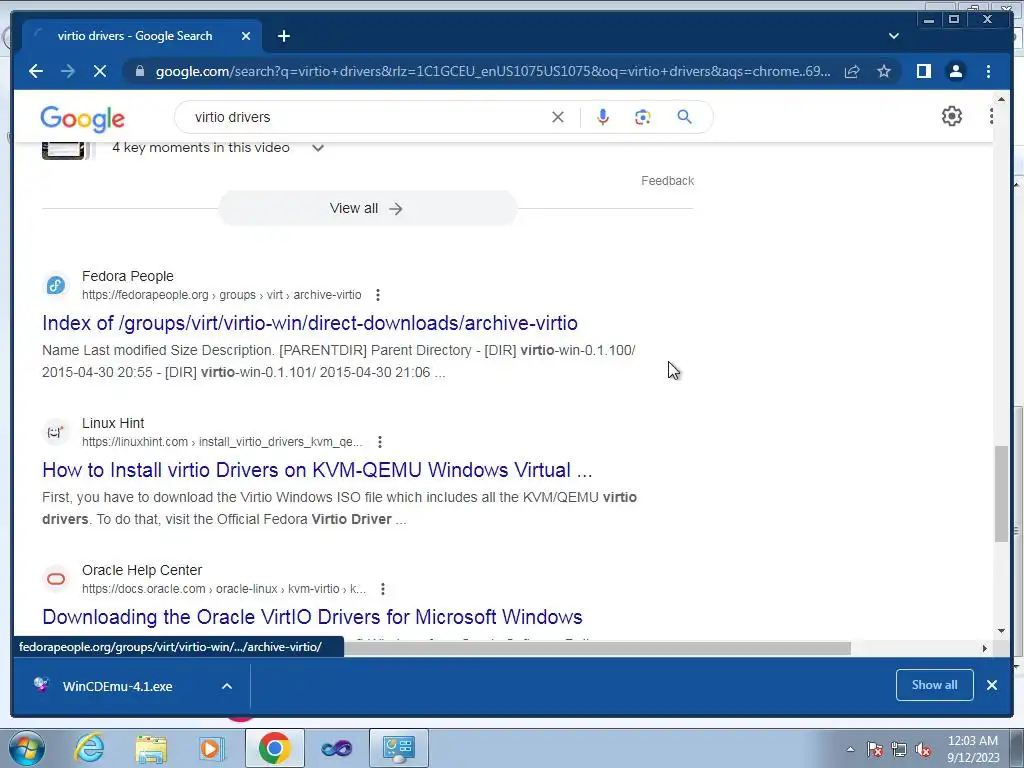The width and height of the screenshot is (1024, 768).
Task: Click the forward navigation arrow
Action: pyautogui.click(x=68, y=71)
